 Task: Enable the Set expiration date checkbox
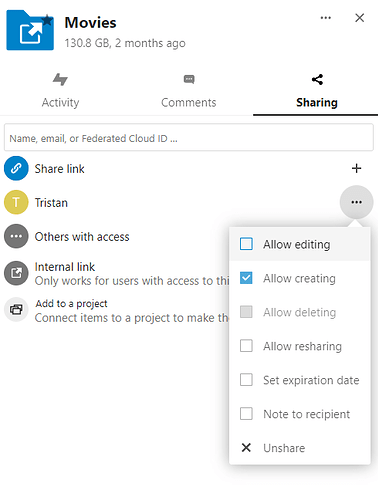click(x=246, y=380)
